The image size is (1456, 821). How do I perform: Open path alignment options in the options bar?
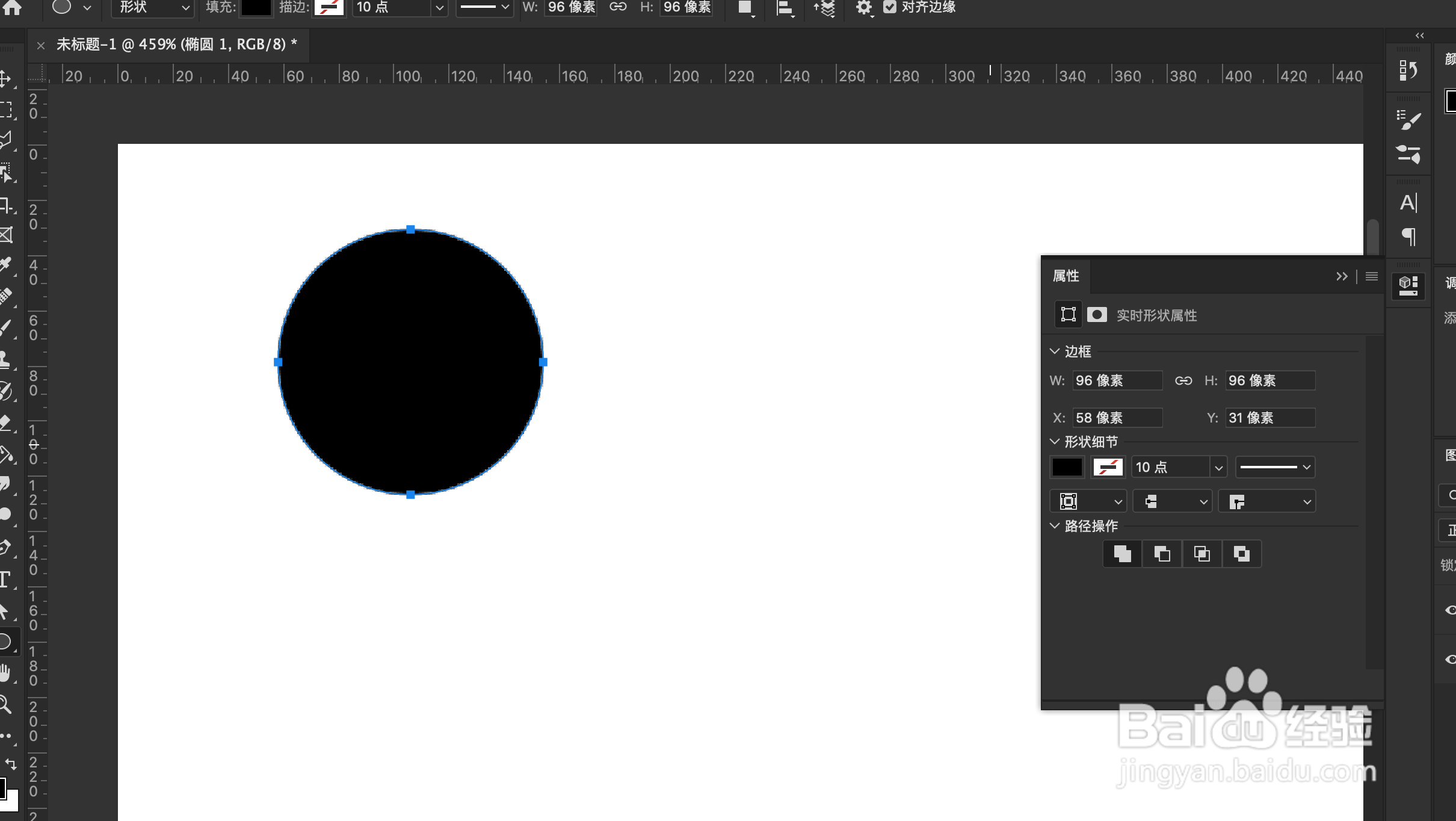[x=785, y=7]
